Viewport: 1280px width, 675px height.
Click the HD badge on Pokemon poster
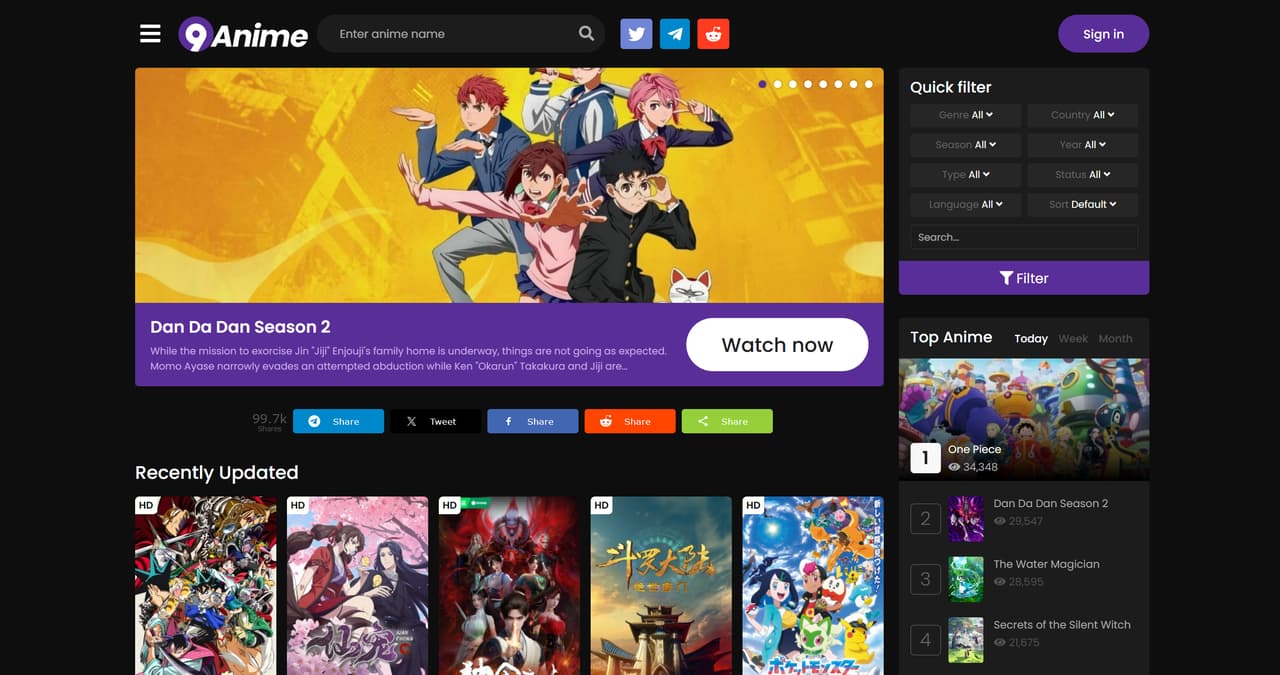pyautogui.click(x=754, y=505)
